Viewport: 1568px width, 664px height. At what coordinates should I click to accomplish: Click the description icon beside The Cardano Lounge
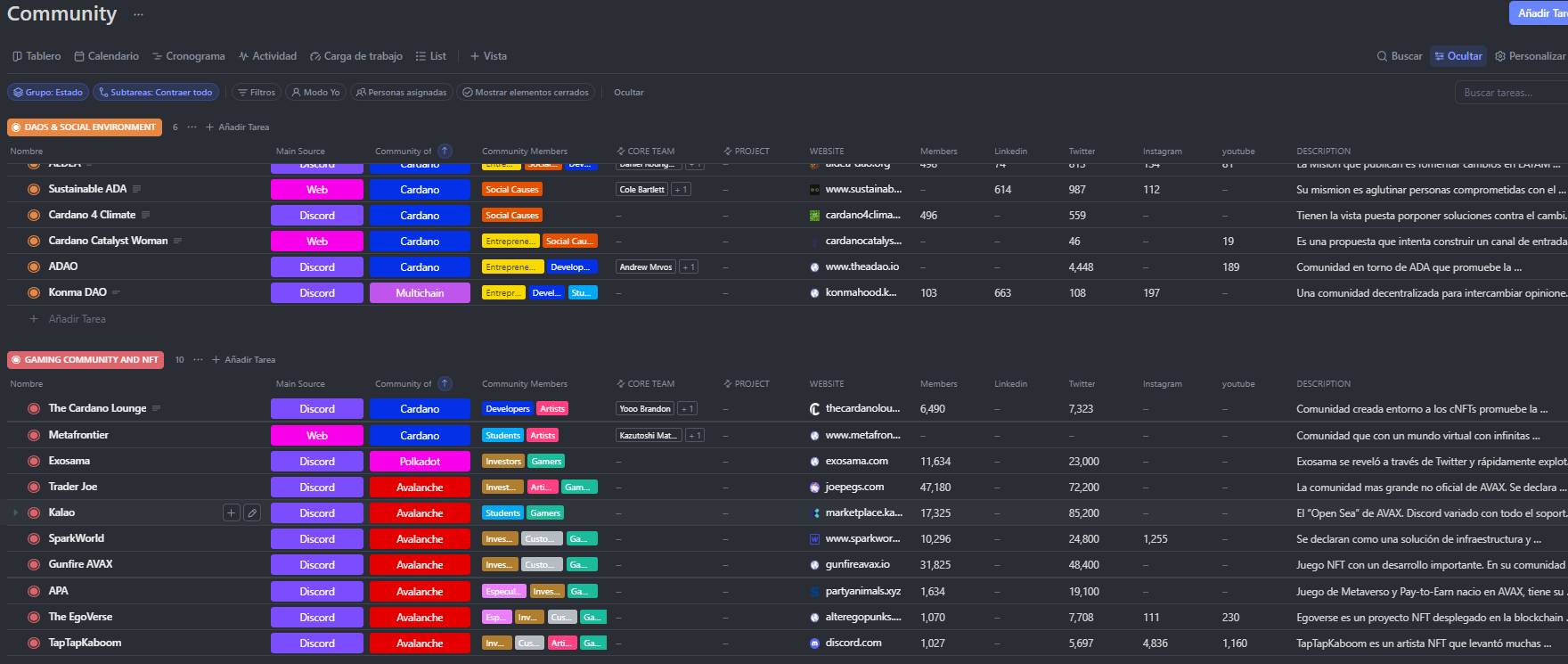[x=156, y=408]
